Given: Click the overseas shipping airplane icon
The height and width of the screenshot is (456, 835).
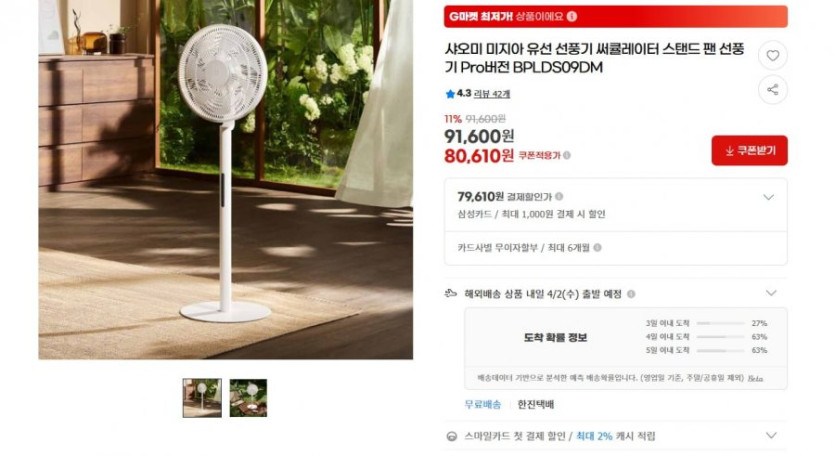Looking at the screenshot, I should [451, 294].
